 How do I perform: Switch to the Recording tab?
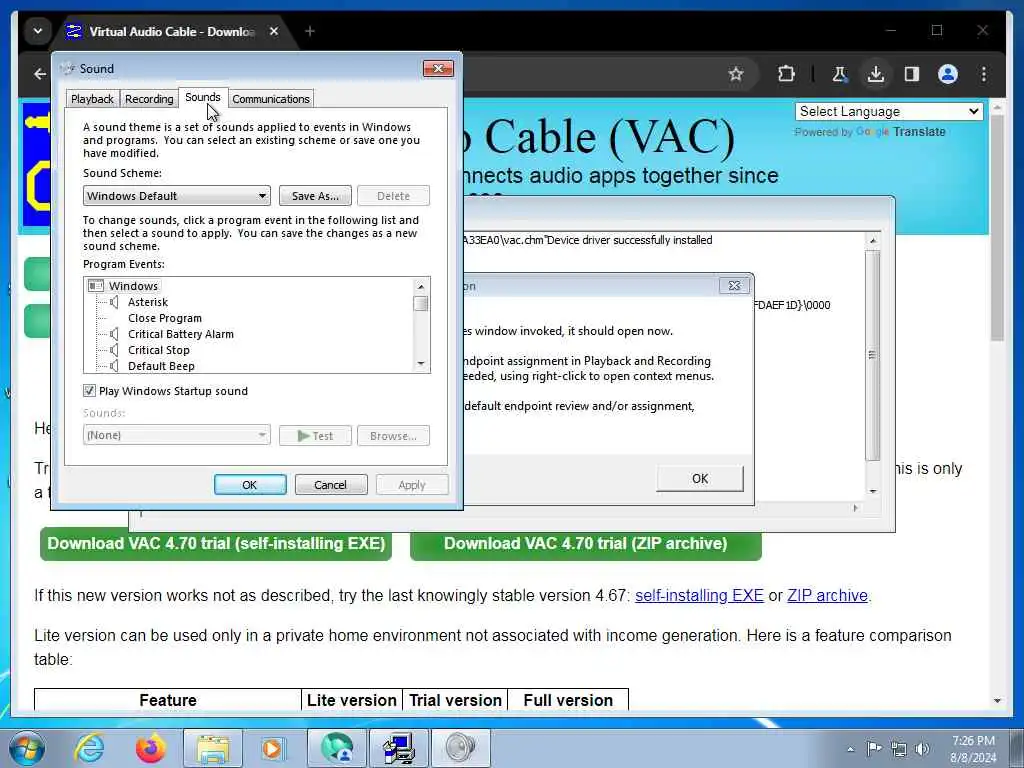(149, 99)
